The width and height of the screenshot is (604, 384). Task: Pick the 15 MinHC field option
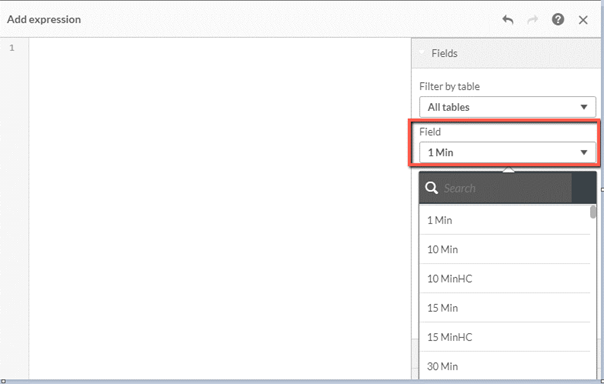(x=505, y=337)
